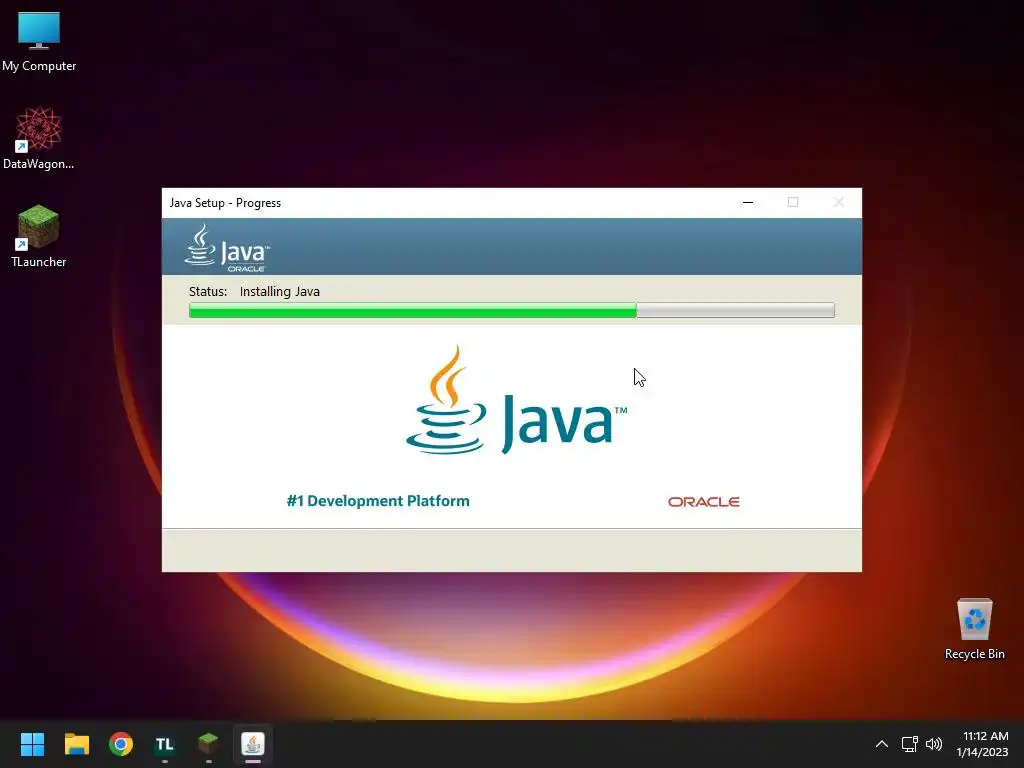Click the disabled maximize button of Java Setup

tap(793, 202)
